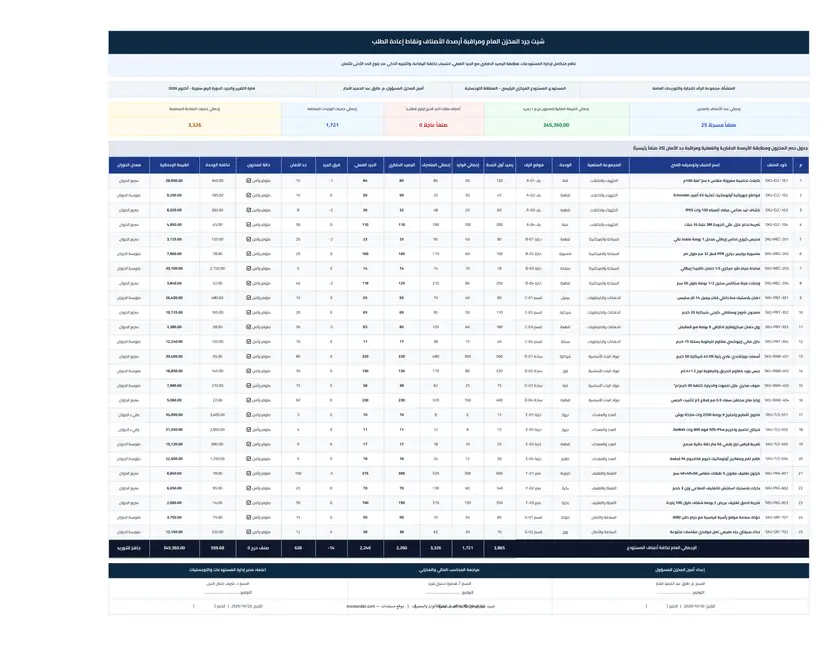
Task: Select the 'إجمالي الوارد' column header
Action: point(468,165)
